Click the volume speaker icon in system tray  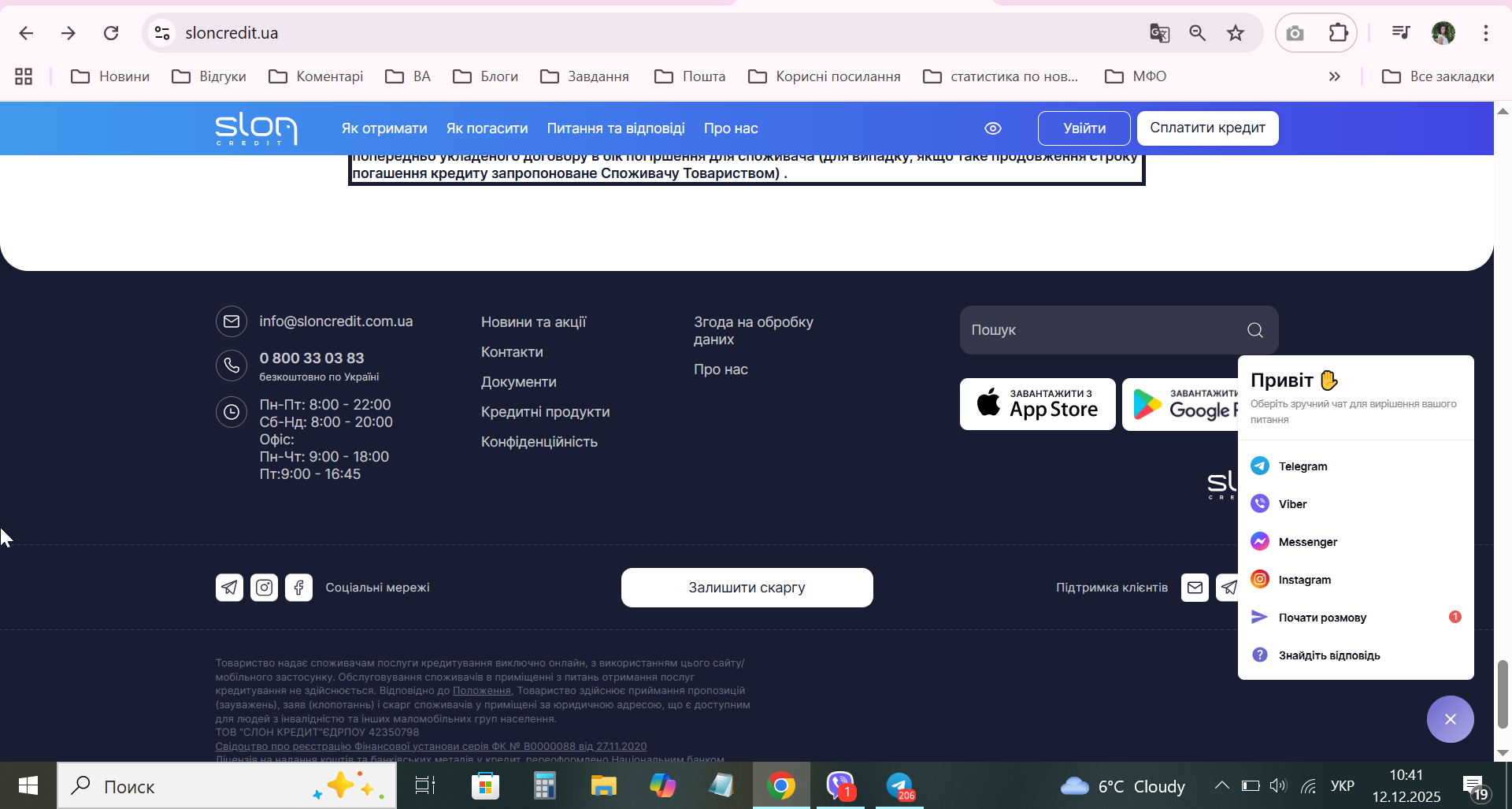[x=1277, y=785]
